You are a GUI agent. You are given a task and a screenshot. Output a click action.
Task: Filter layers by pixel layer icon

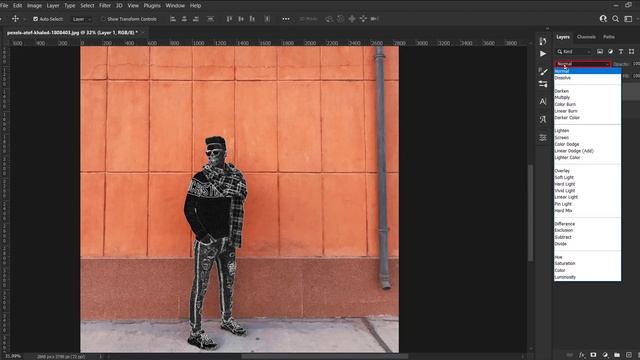[600, 51]
